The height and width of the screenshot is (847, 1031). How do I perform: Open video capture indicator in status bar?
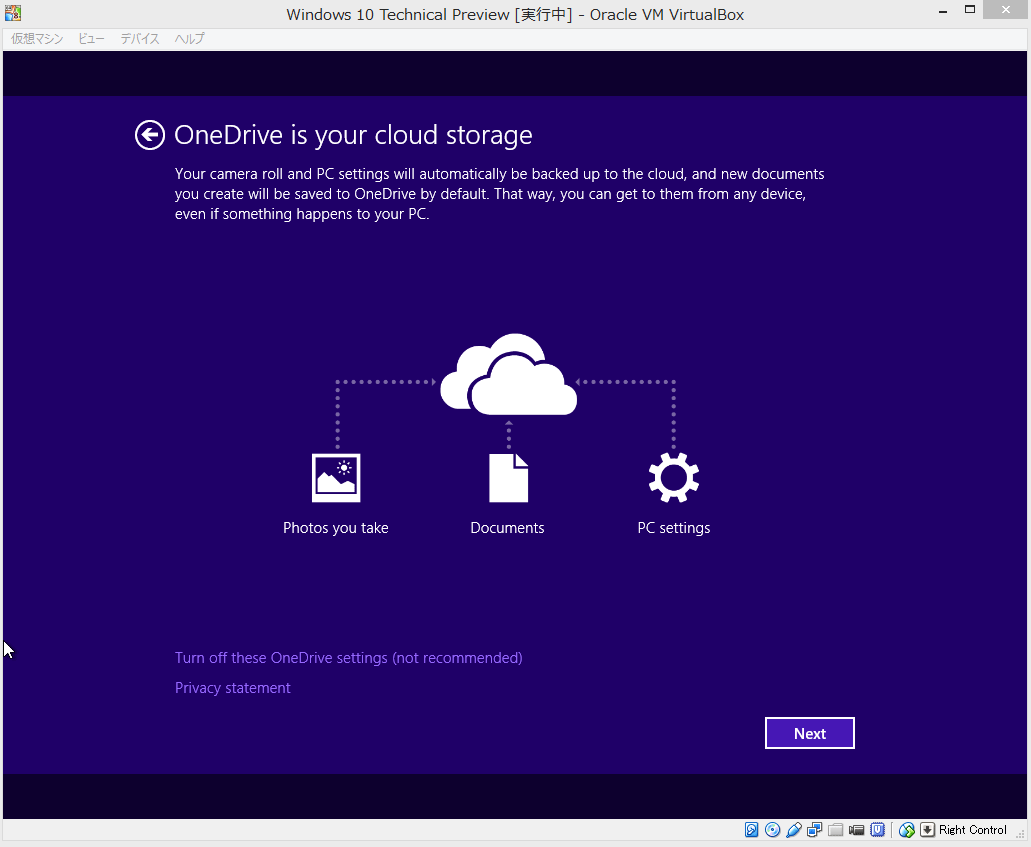click(x=857, y=830)
